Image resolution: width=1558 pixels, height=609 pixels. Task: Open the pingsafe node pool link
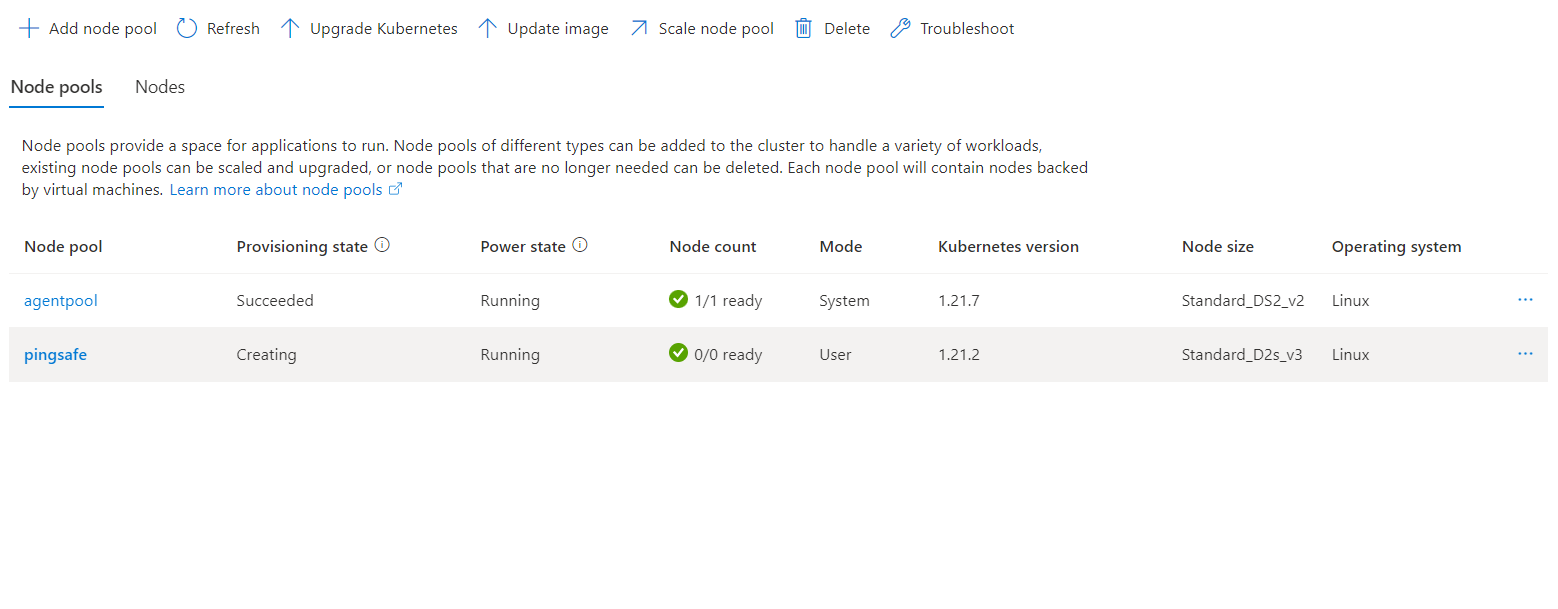click(55, 355)
